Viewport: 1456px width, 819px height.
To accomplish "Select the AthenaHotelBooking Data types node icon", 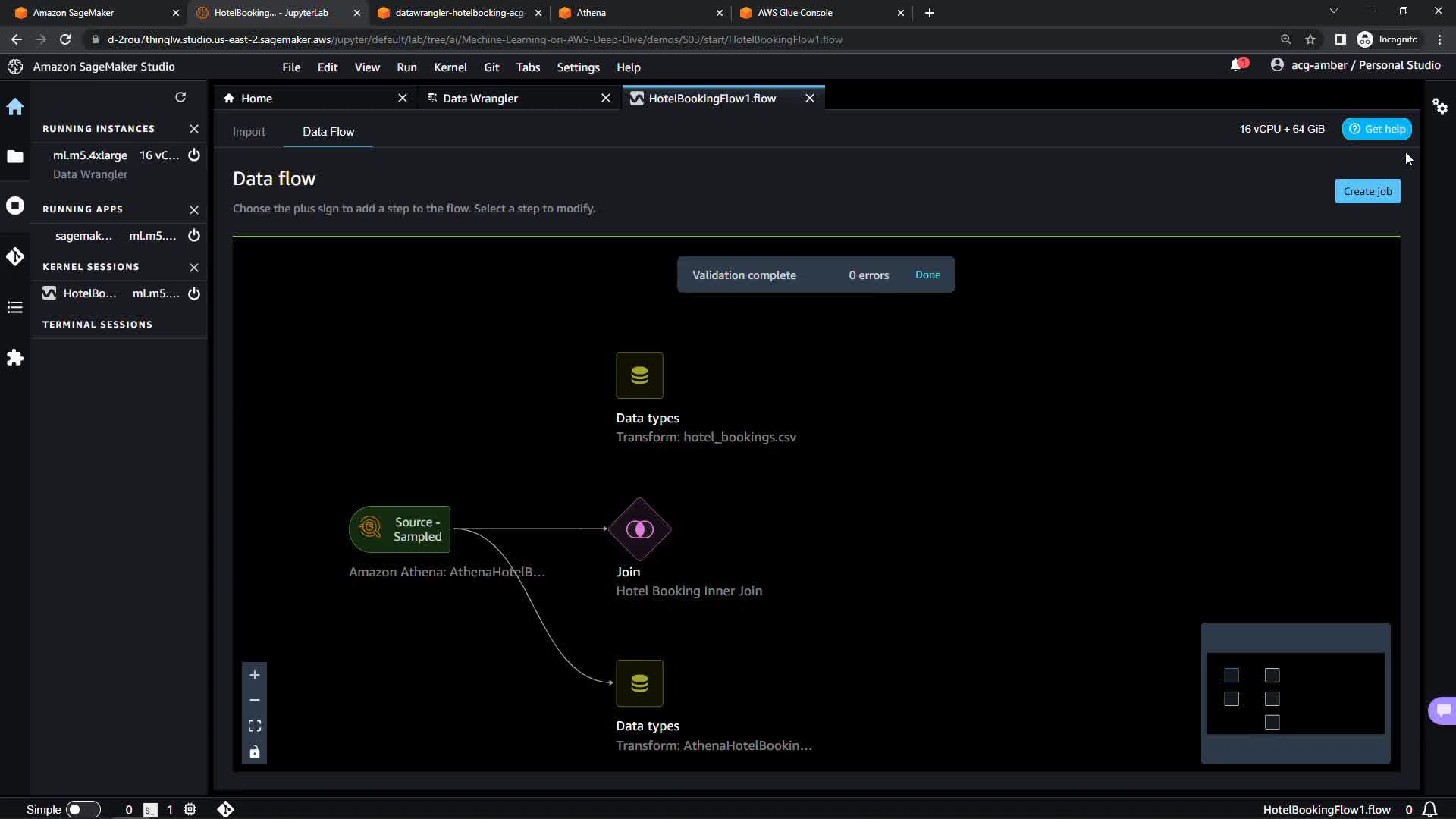I will click(x=639, y=683).
